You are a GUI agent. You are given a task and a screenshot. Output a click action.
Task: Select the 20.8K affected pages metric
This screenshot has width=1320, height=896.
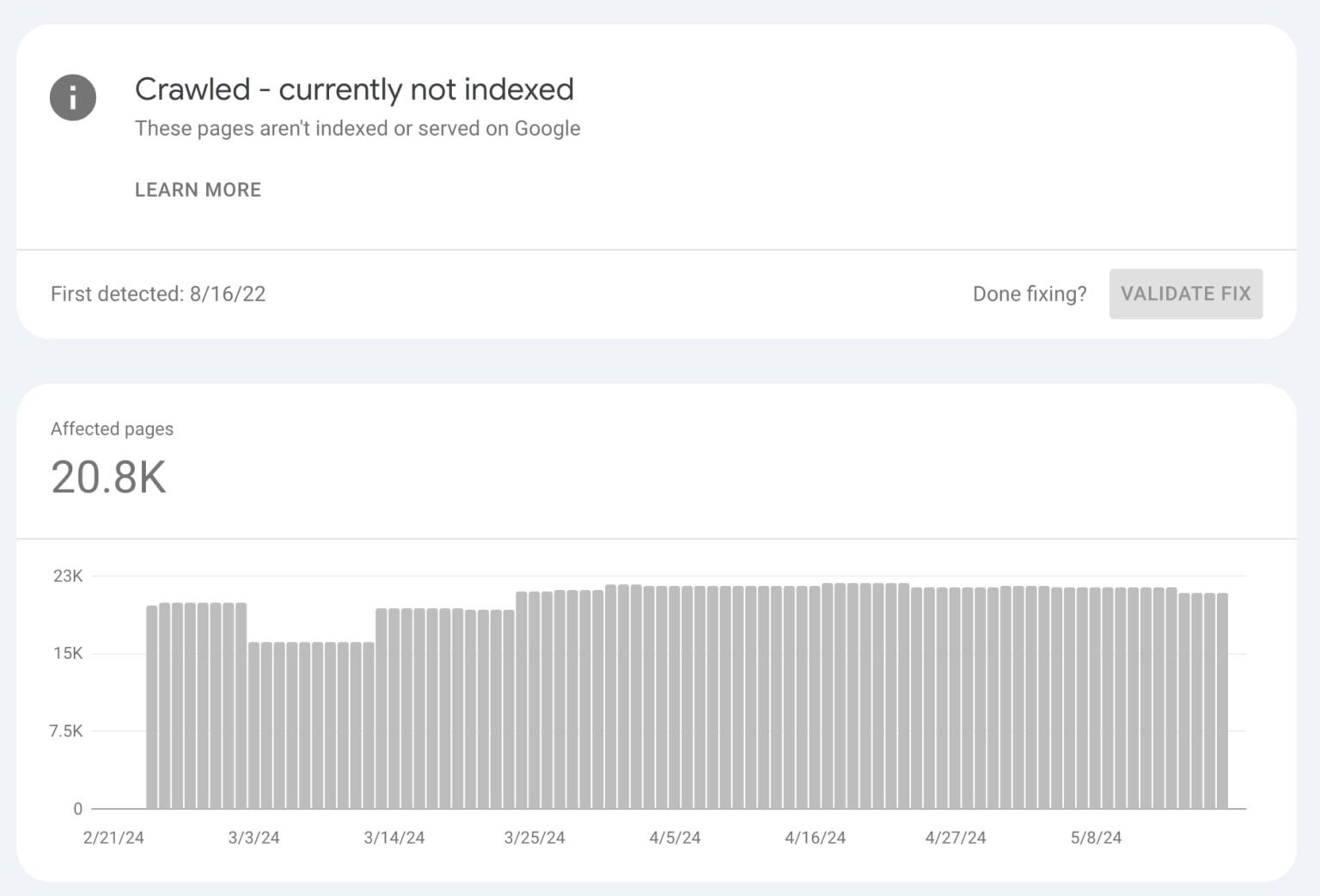109,478
